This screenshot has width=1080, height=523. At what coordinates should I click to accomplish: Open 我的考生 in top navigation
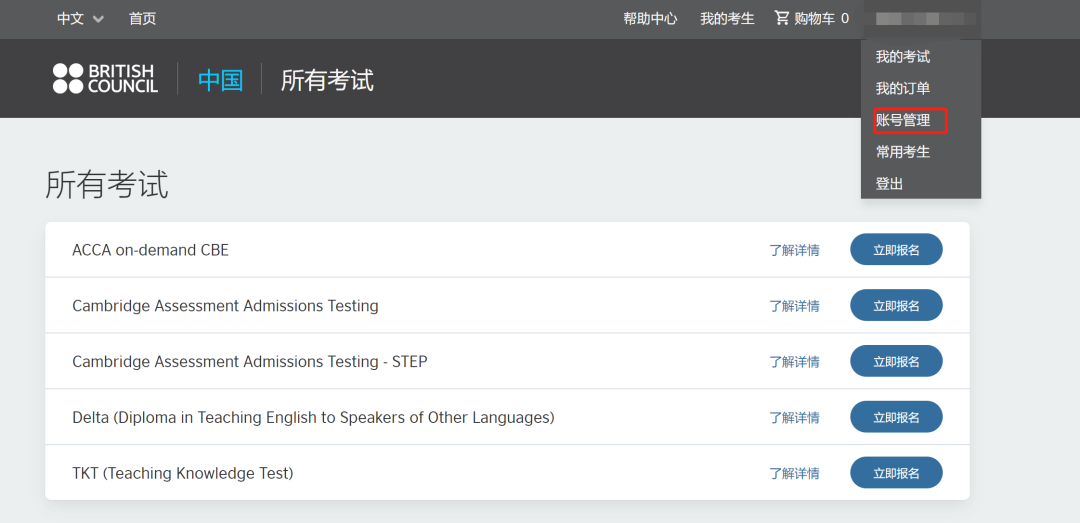click(x=727, y=19)
